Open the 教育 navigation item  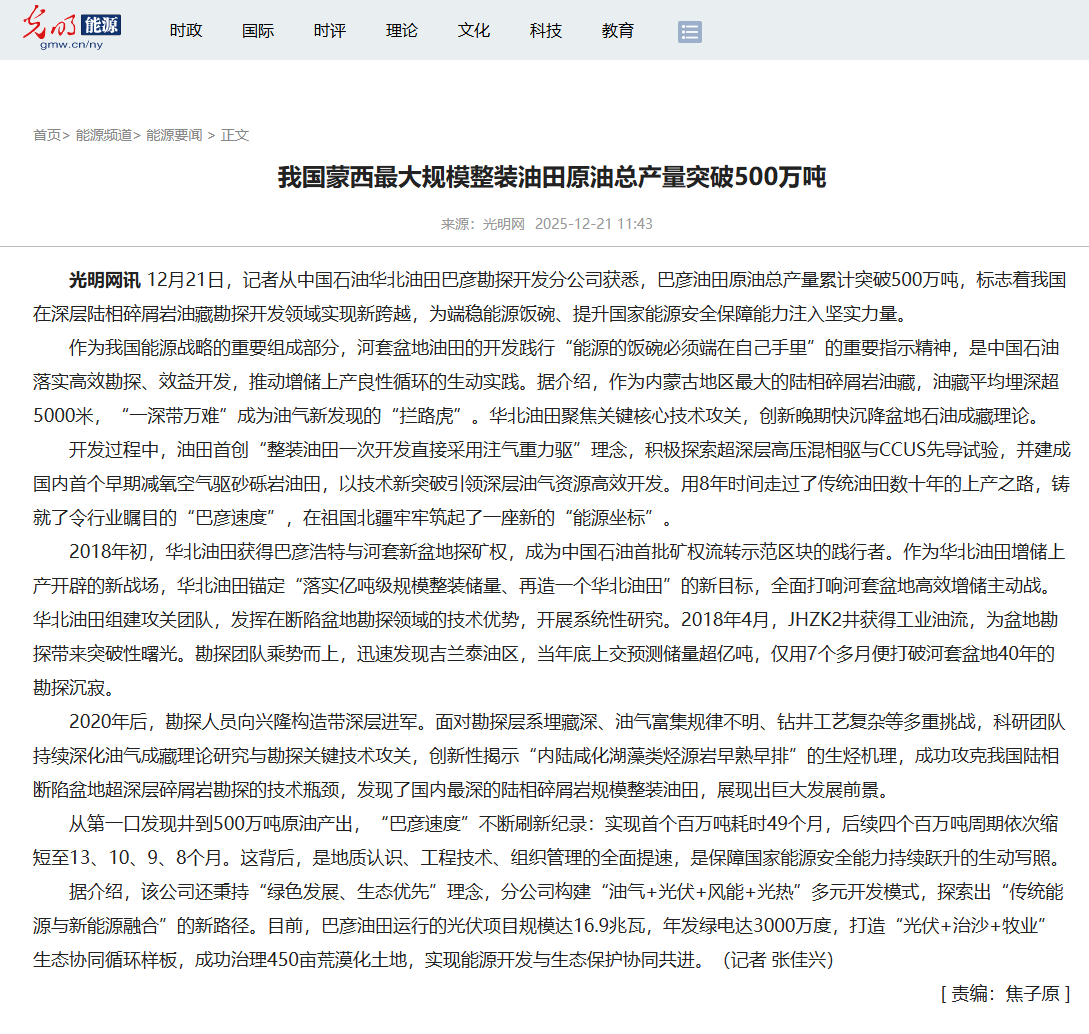(x=618, y=31)
